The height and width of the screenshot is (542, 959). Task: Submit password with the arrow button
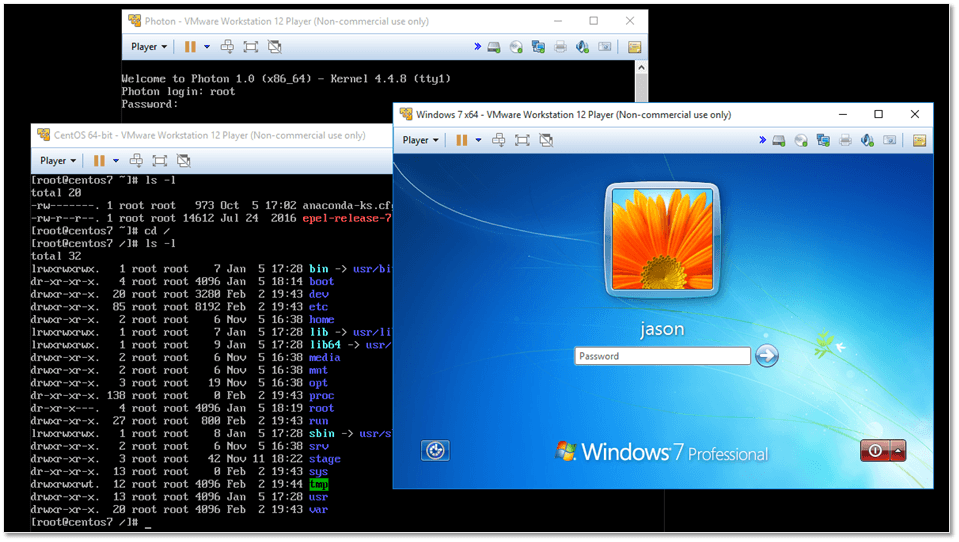766,355
